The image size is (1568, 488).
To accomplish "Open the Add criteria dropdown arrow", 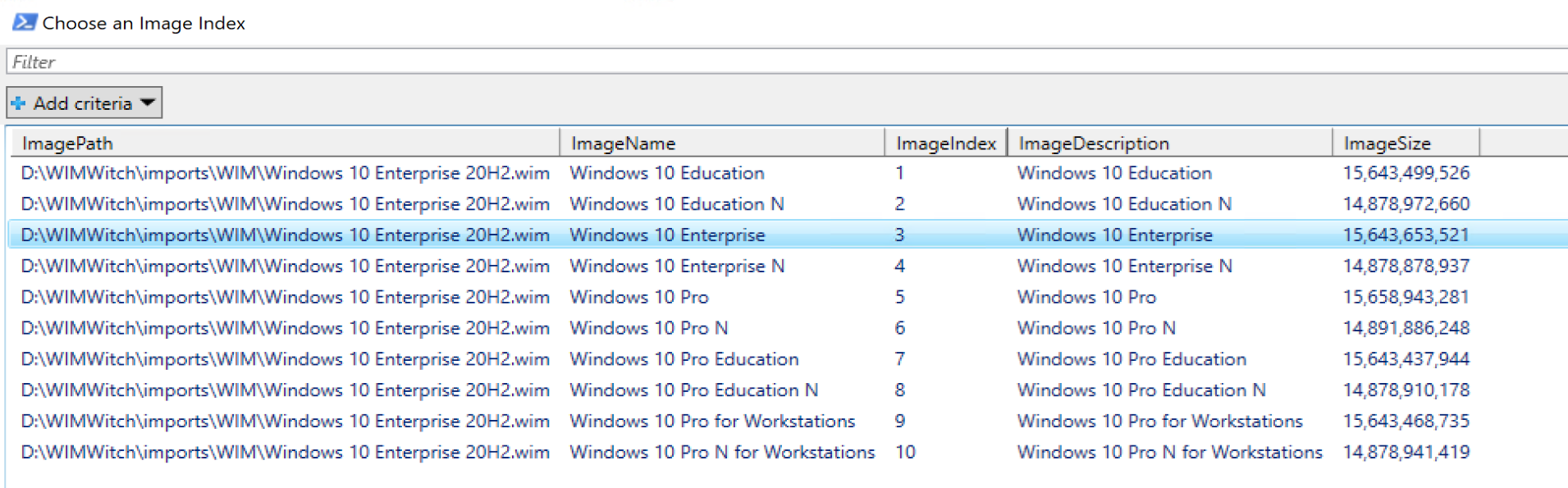I will [x=148, y=103].
